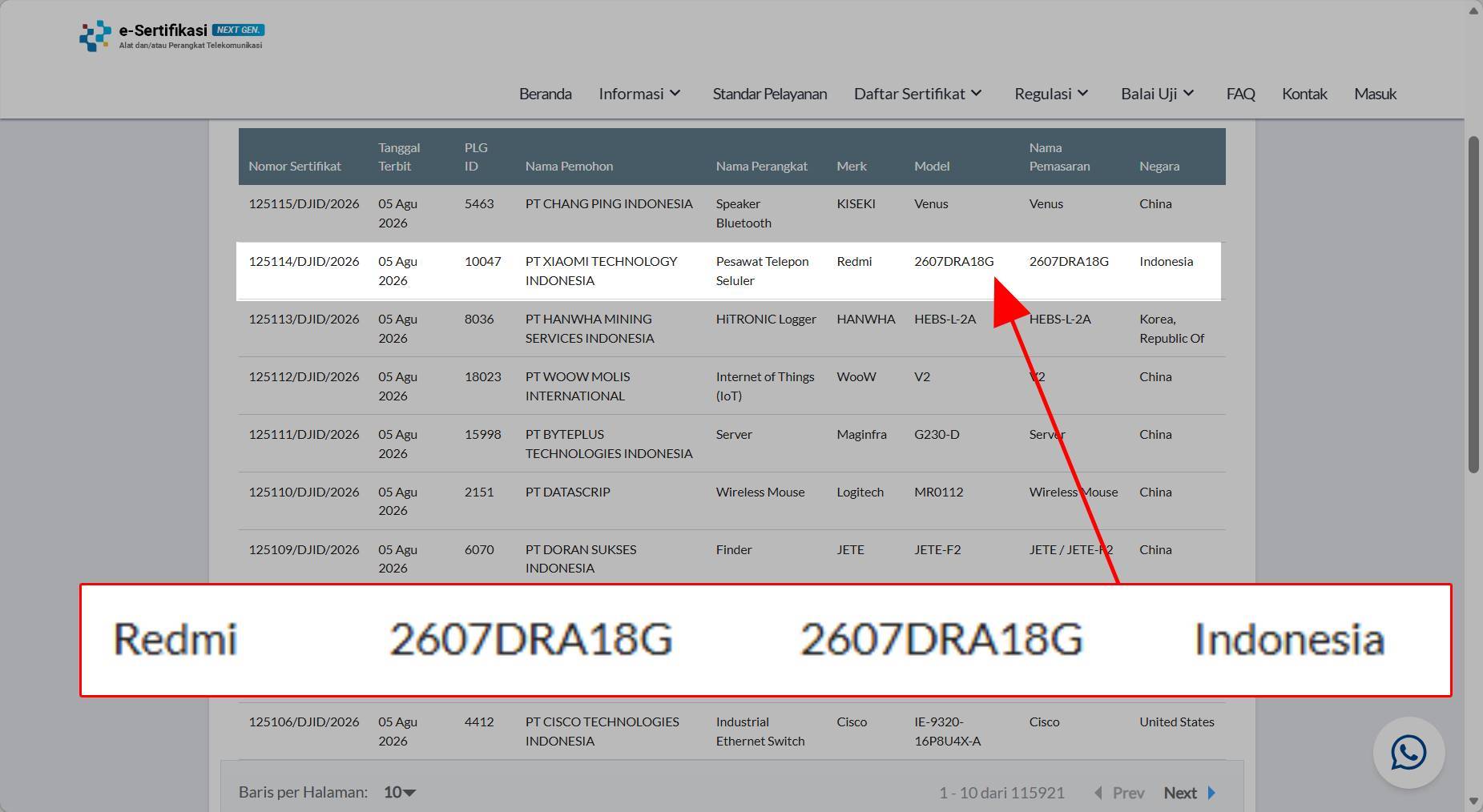Click Nomor Sertifikat column header
Screen dimensions: 1483x812
[x=295, y=166]
